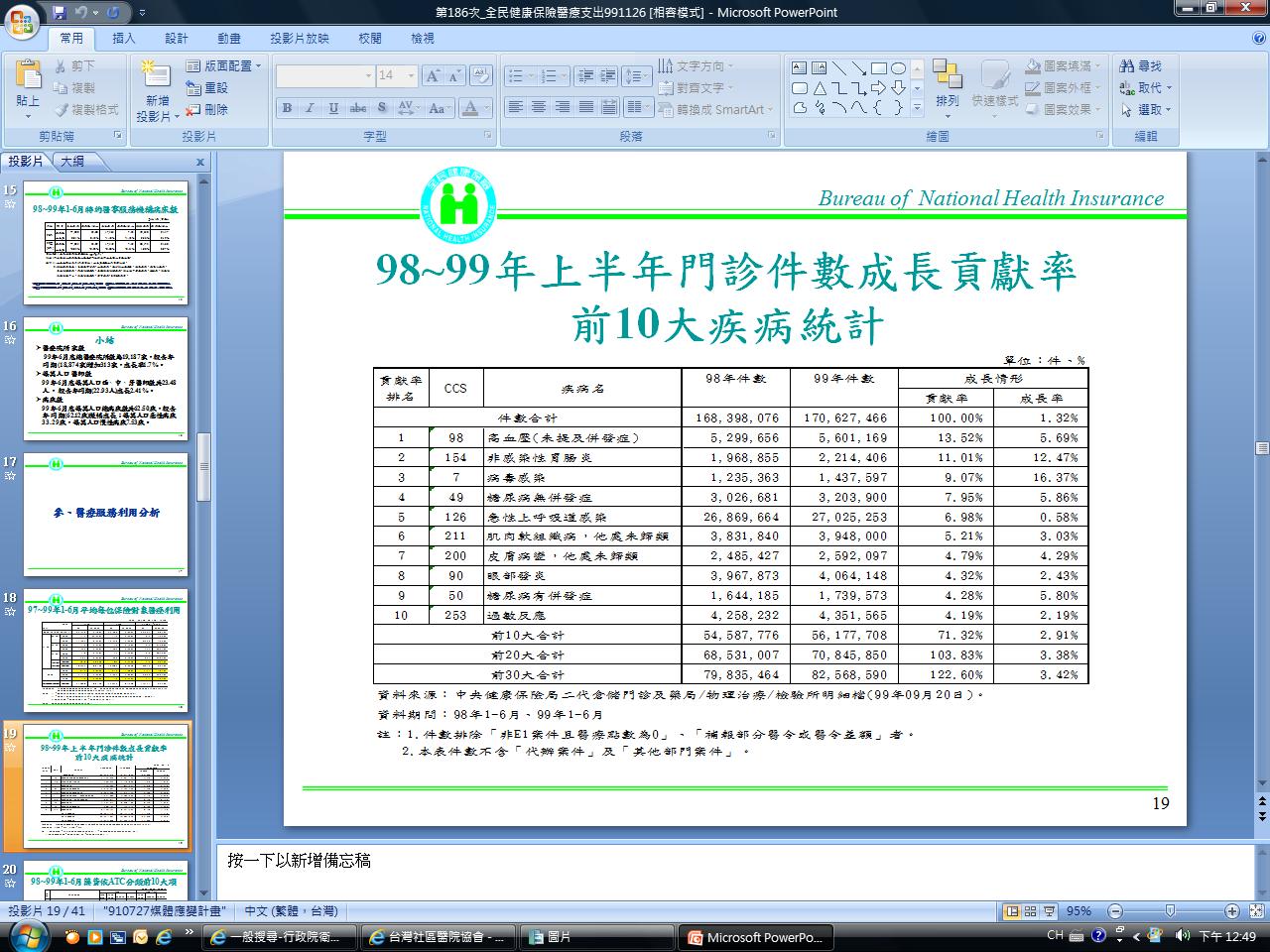Screen dimensions: 1270x952
Task: Click the 95% zoom level button
Action: pyautogui.click(x=1079, y=911)
